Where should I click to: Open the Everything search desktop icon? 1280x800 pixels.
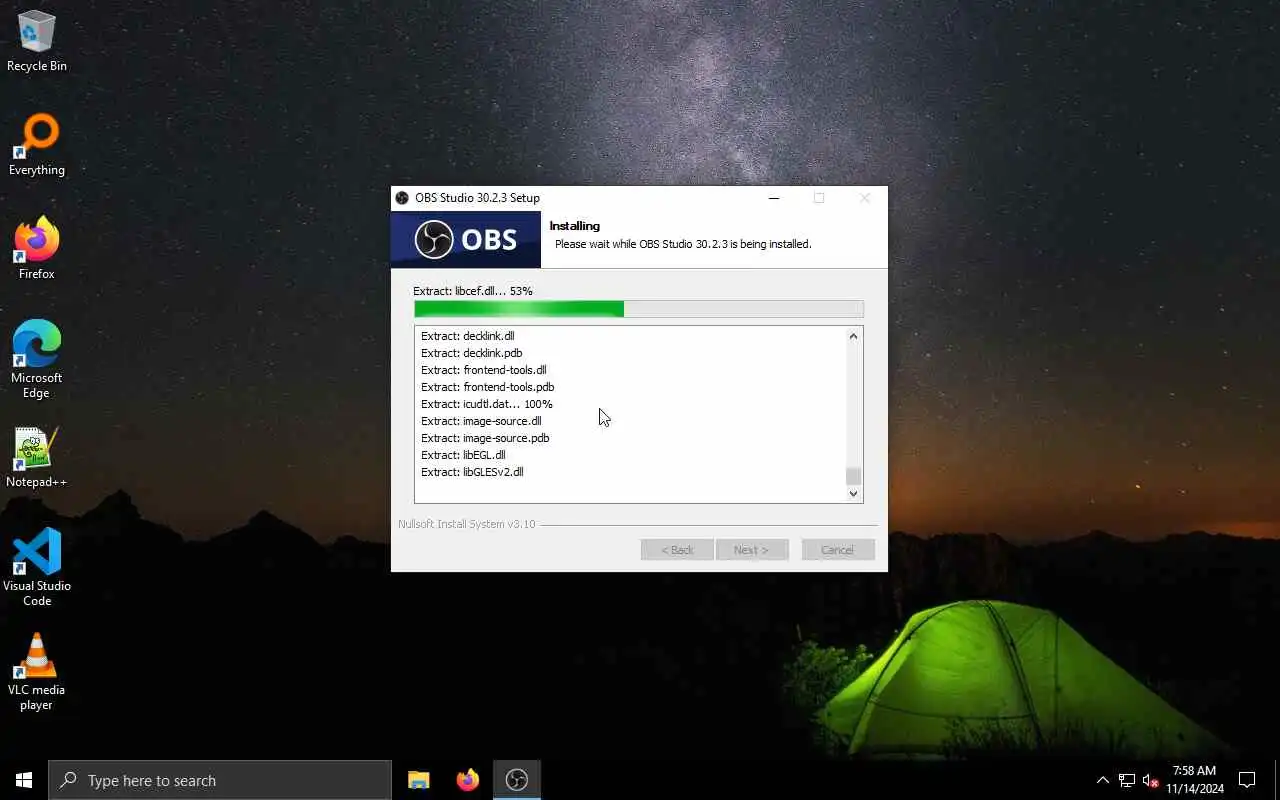[x=37, y=146]
